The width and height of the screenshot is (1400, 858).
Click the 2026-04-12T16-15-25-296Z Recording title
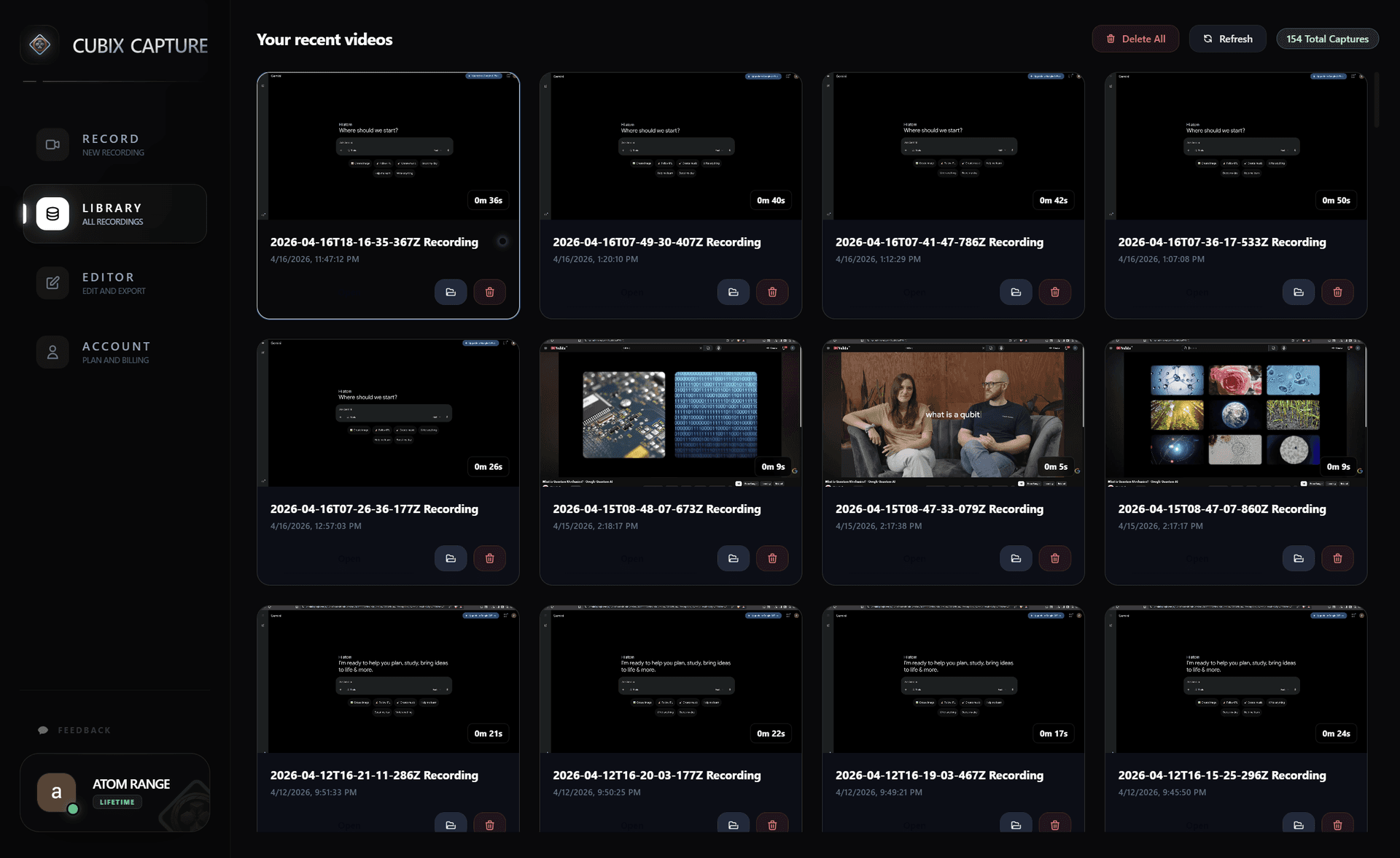tap(1222, 775)
